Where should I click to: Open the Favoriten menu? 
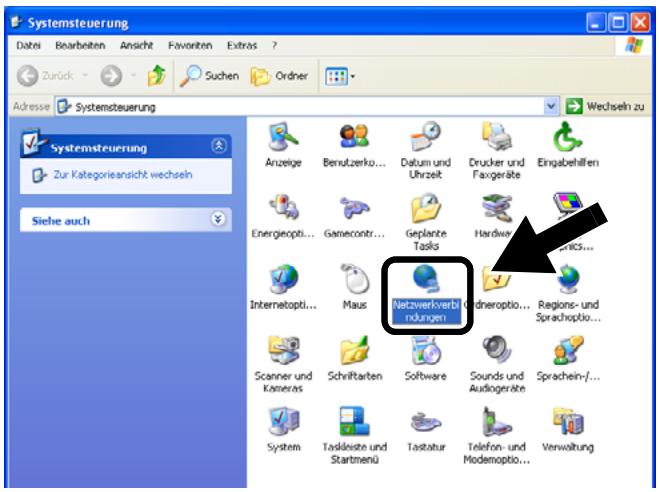click(x=190, y=45)
